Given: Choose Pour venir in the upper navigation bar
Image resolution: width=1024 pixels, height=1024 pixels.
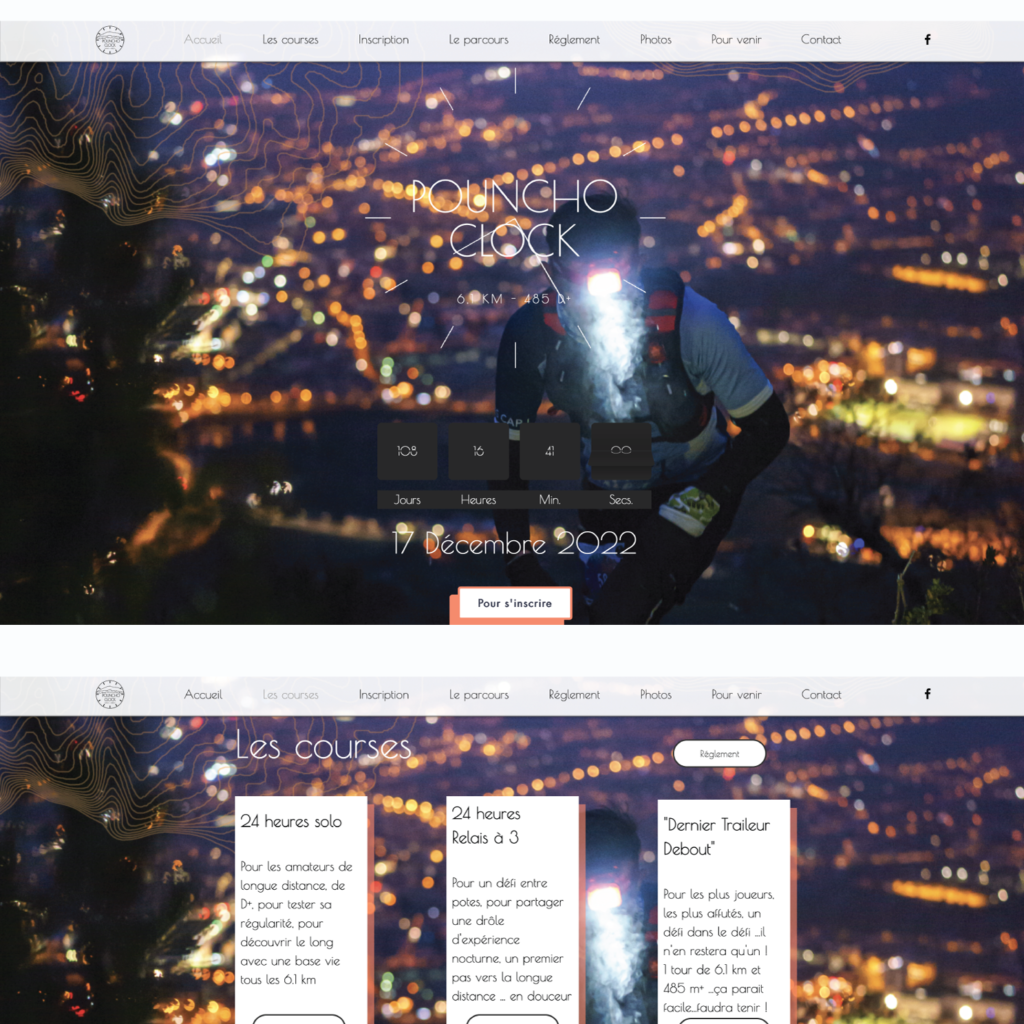Looking at the screenshot, I should click(736, 40).
